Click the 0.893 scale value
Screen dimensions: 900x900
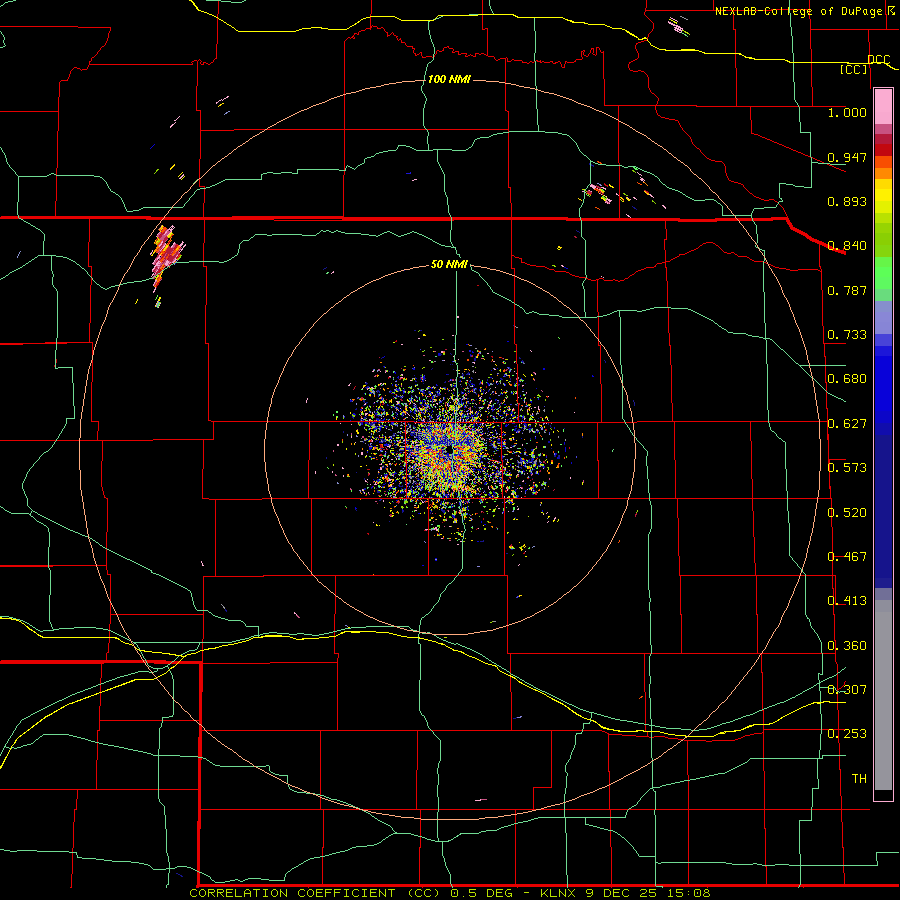[847, 201]
